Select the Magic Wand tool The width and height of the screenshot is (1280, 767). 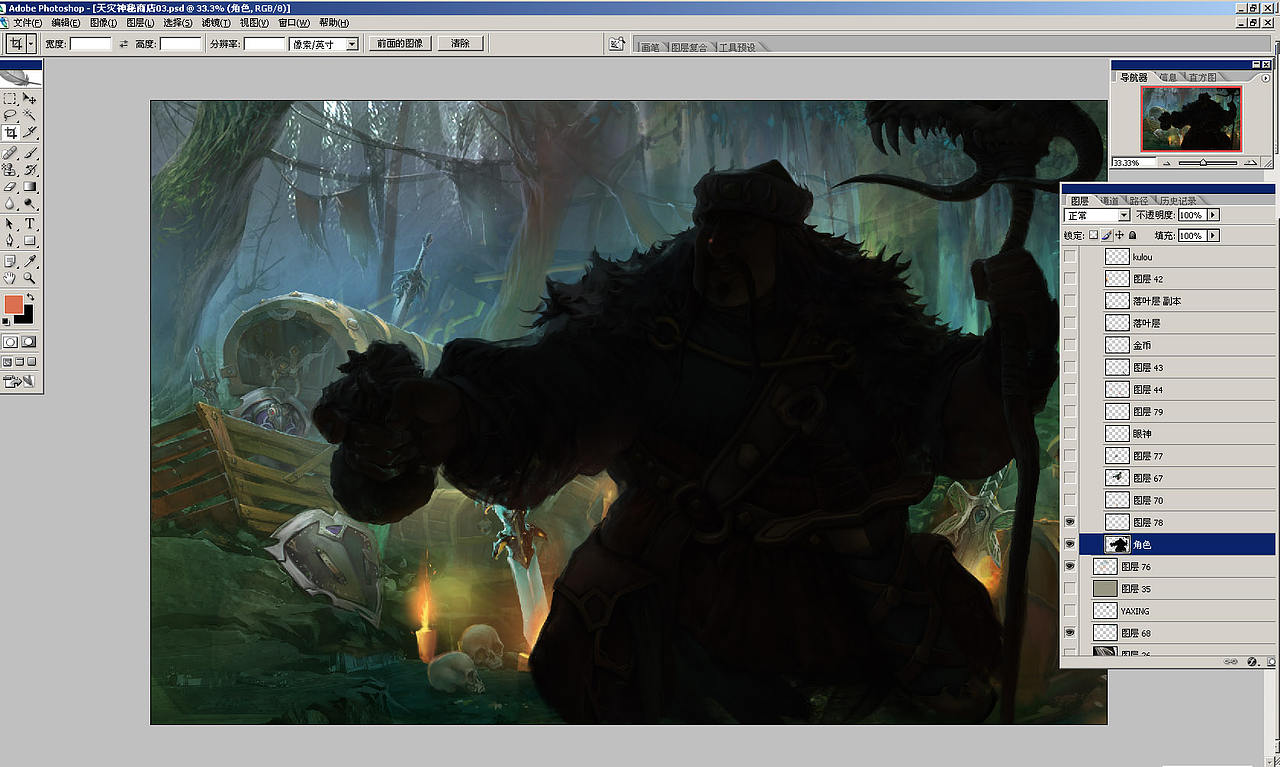(x=30, y=116)
